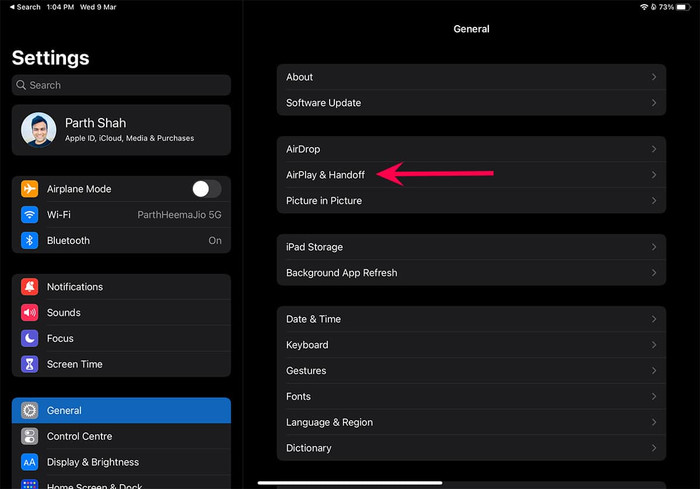Screen dimensions: 700x489
Task: Open Picture in Picture settings
Action: [x=471, y=201]
